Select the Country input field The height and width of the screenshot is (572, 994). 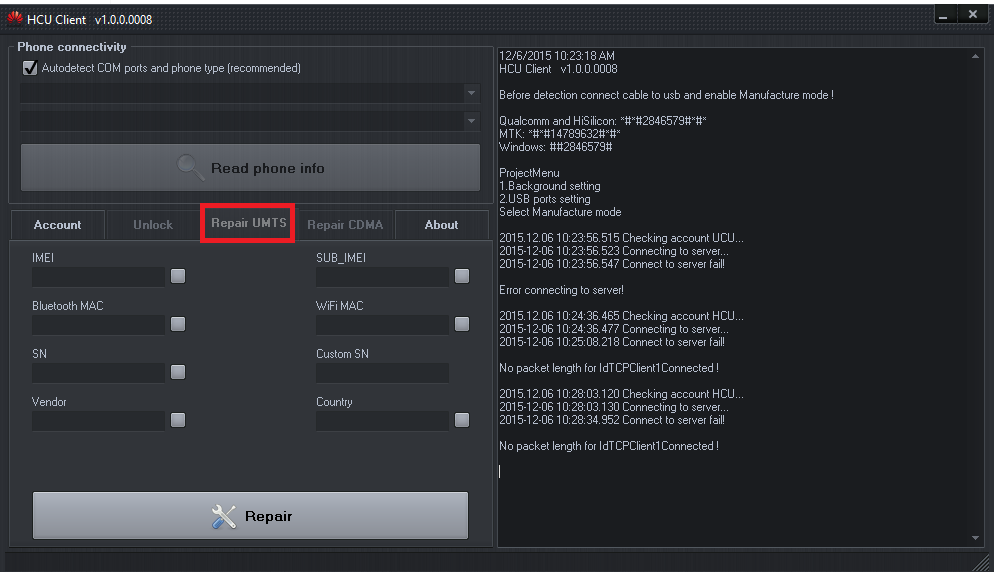pyautogui.click(x=382, y=420)
